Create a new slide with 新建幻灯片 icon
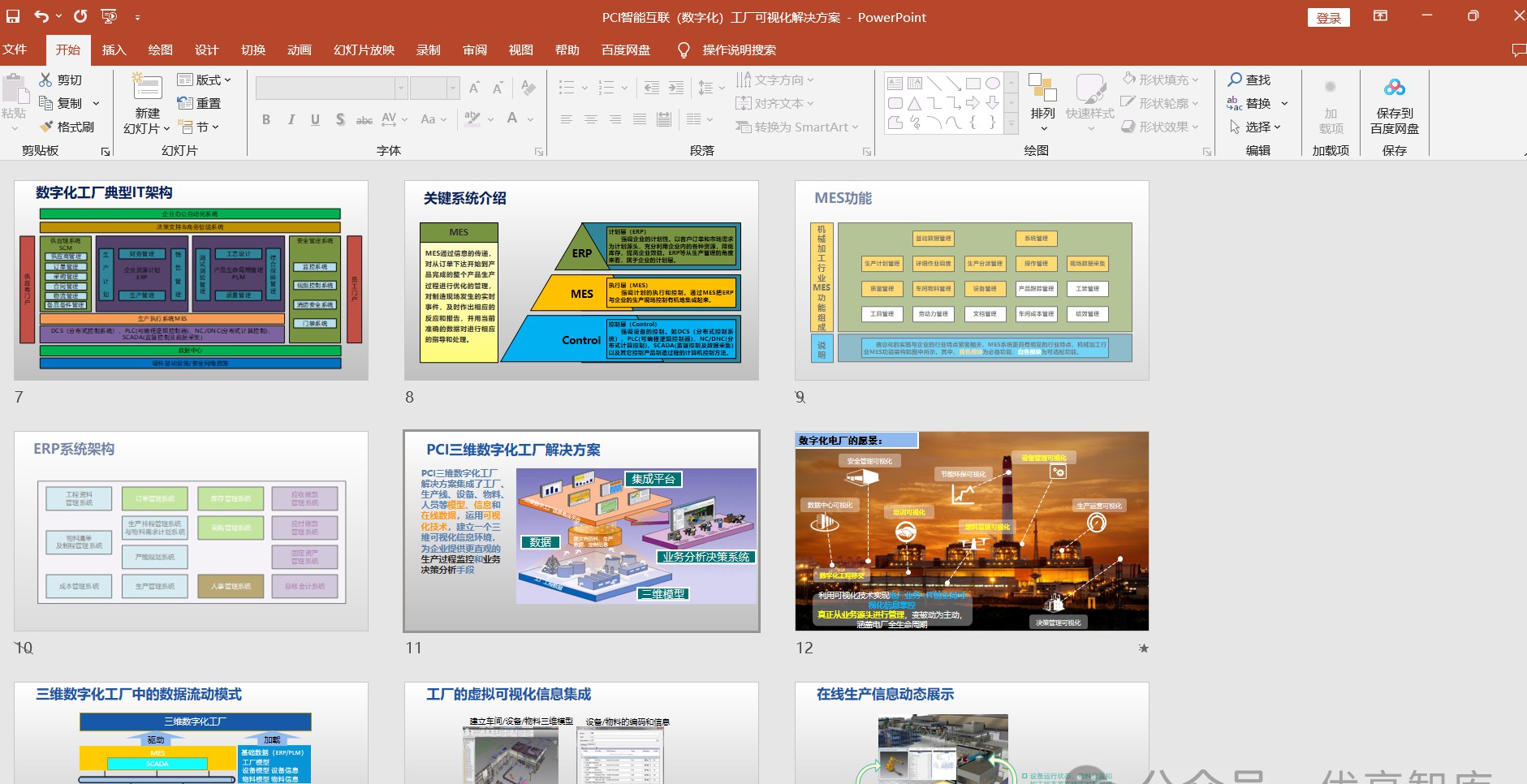This screenshot has width=1527, height=784. 148,87
